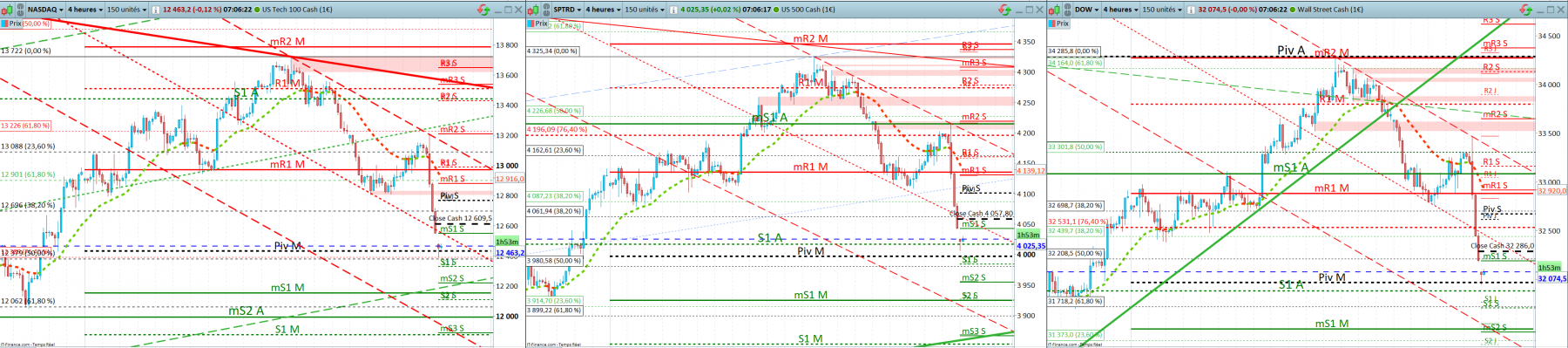Screen dimensions: 1568x348
Task: Click the refresh arrows icon in NASDAQ window
Action: point(483,10)
